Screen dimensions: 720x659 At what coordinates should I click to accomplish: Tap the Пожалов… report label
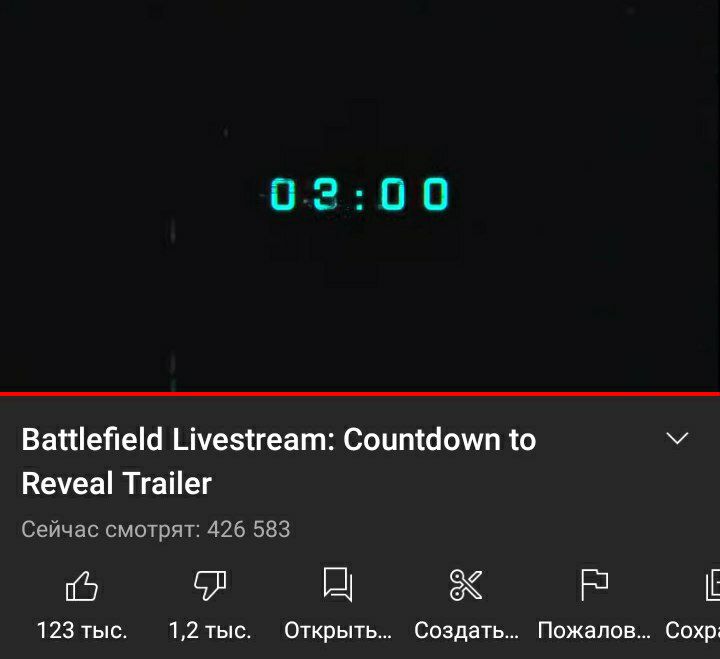point(594,631)
